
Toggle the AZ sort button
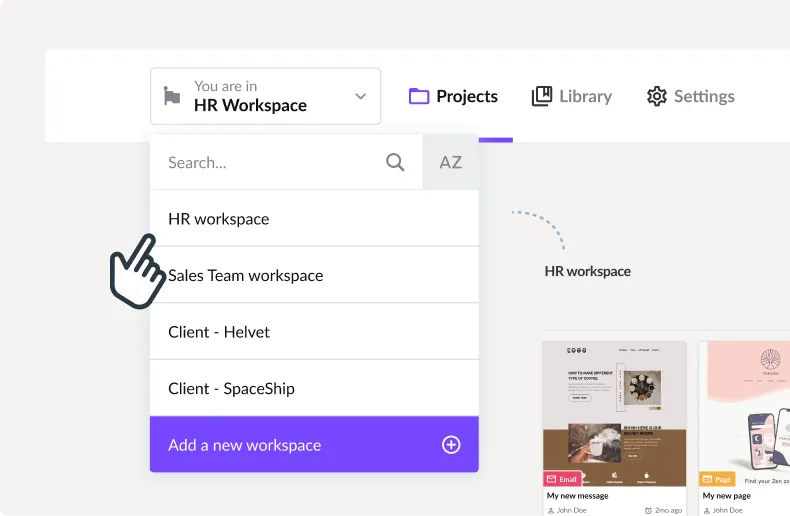pyautogui.click(x=450, y=162)
